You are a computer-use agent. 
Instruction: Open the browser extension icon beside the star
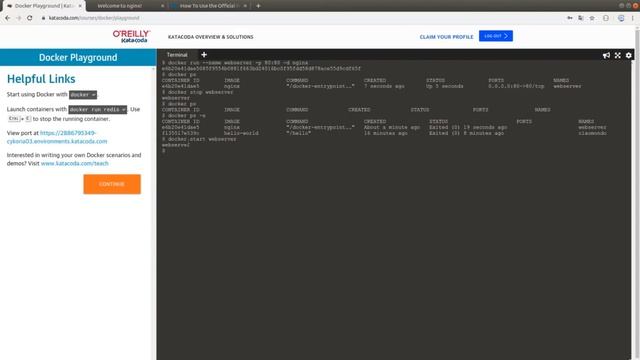pyautogui.click(x=606, y=18)
